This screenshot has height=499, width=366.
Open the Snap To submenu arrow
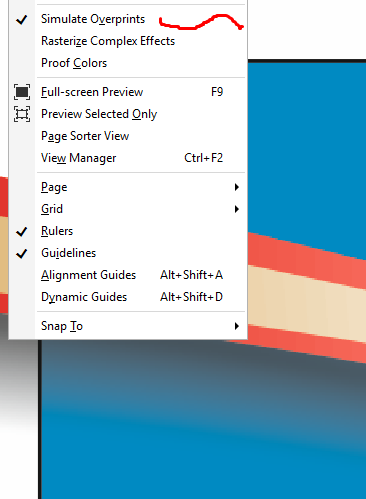(x=236, y=326)
